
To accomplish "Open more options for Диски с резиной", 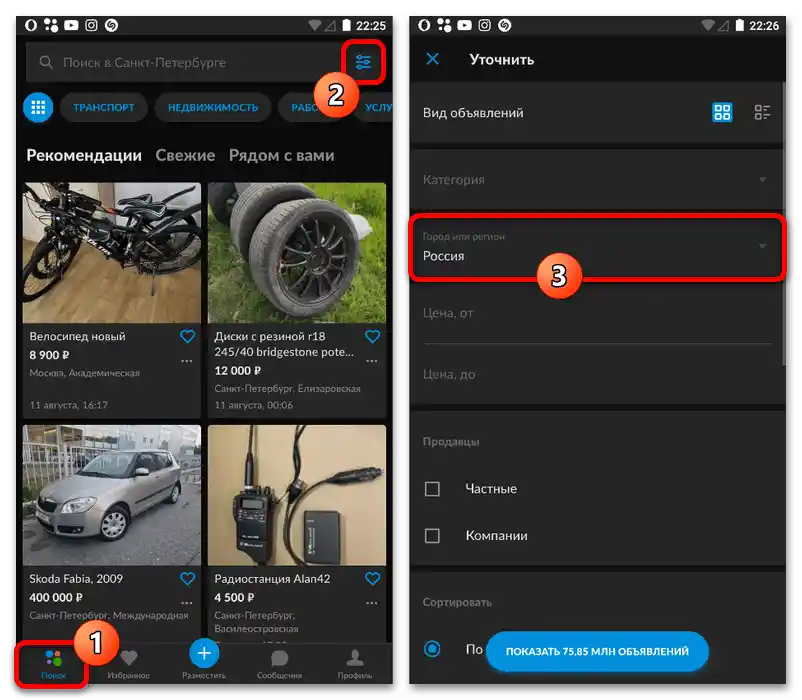I will tap(372, 361).
